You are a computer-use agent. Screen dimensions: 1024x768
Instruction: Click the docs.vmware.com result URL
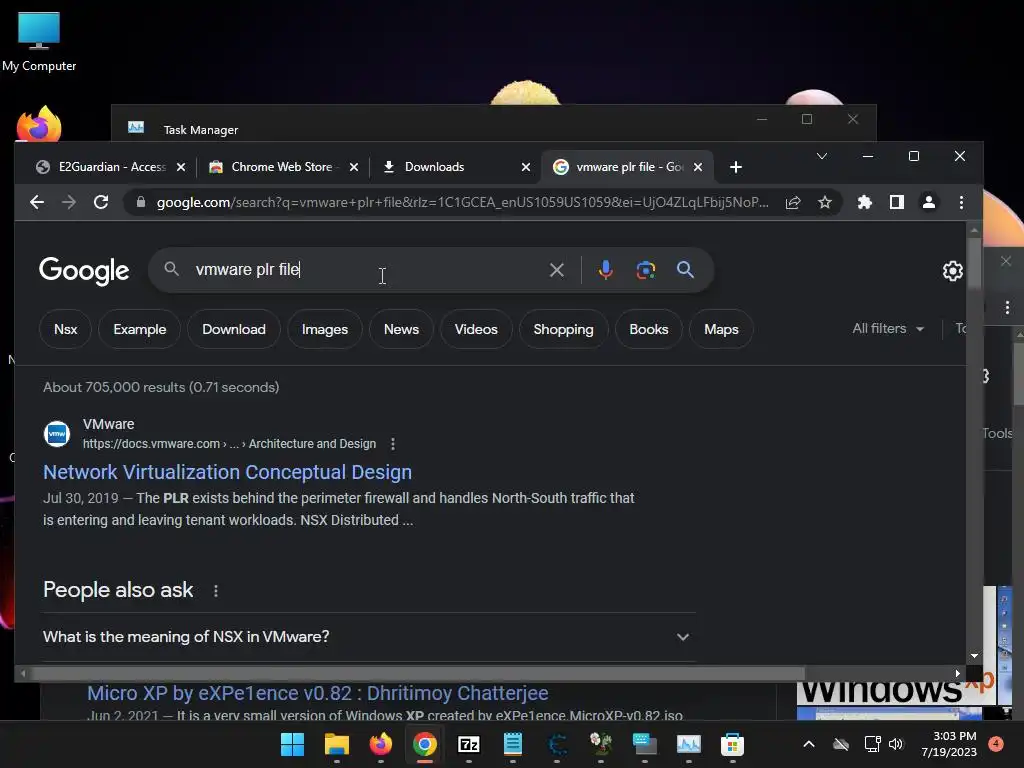point(229,444)
